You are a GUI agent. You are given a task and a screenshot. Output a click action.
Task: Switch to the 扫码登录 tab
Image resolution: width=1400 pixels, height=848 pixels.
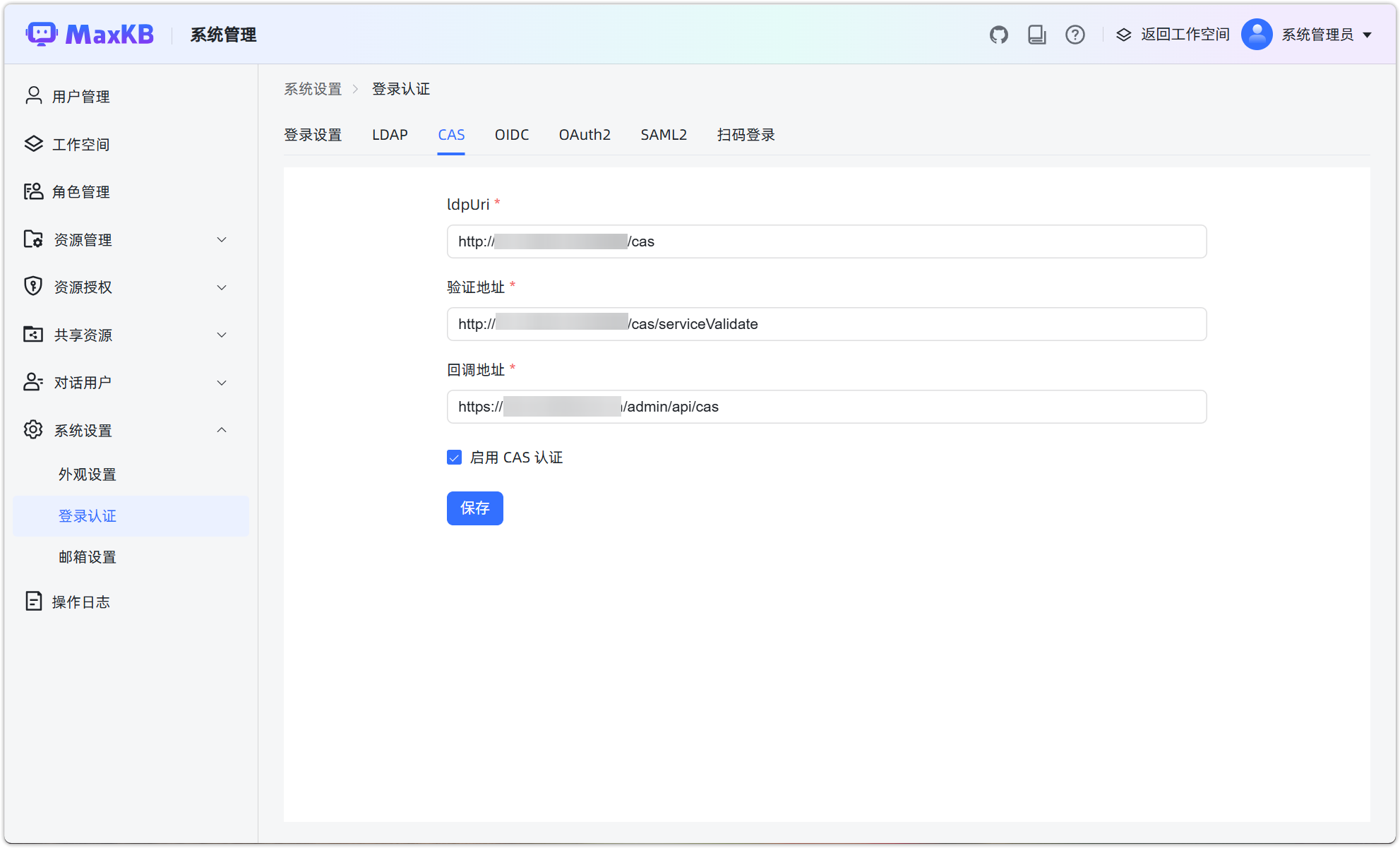pos(746,135)
